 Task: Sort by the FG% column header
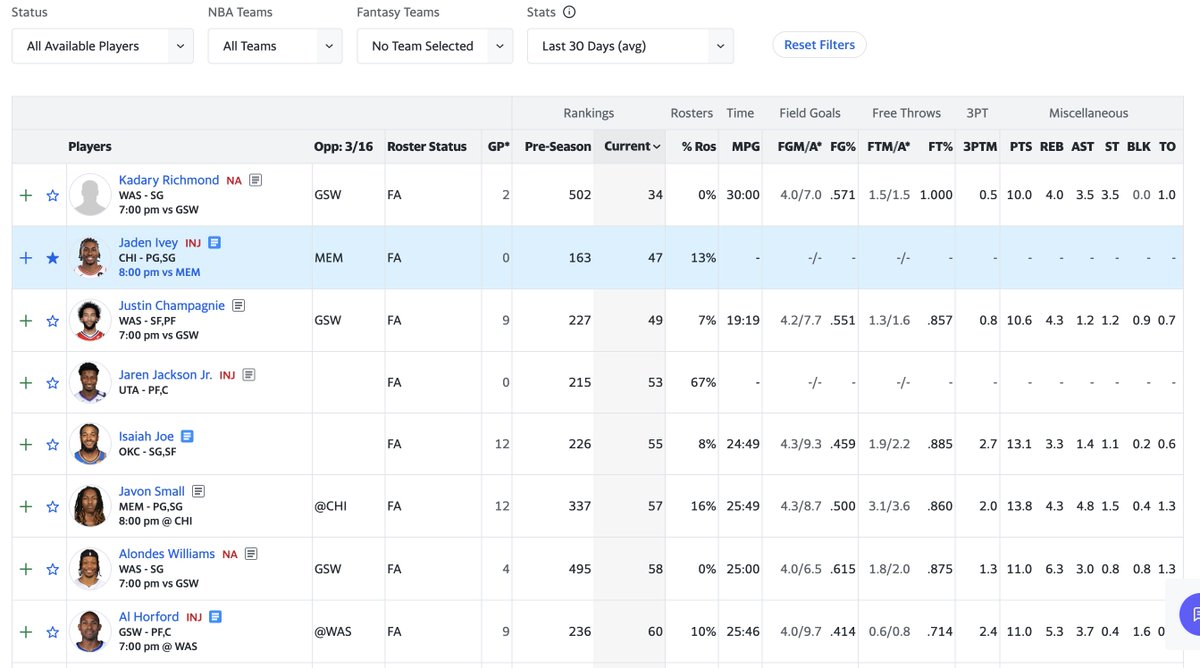[x=842, y=146]
